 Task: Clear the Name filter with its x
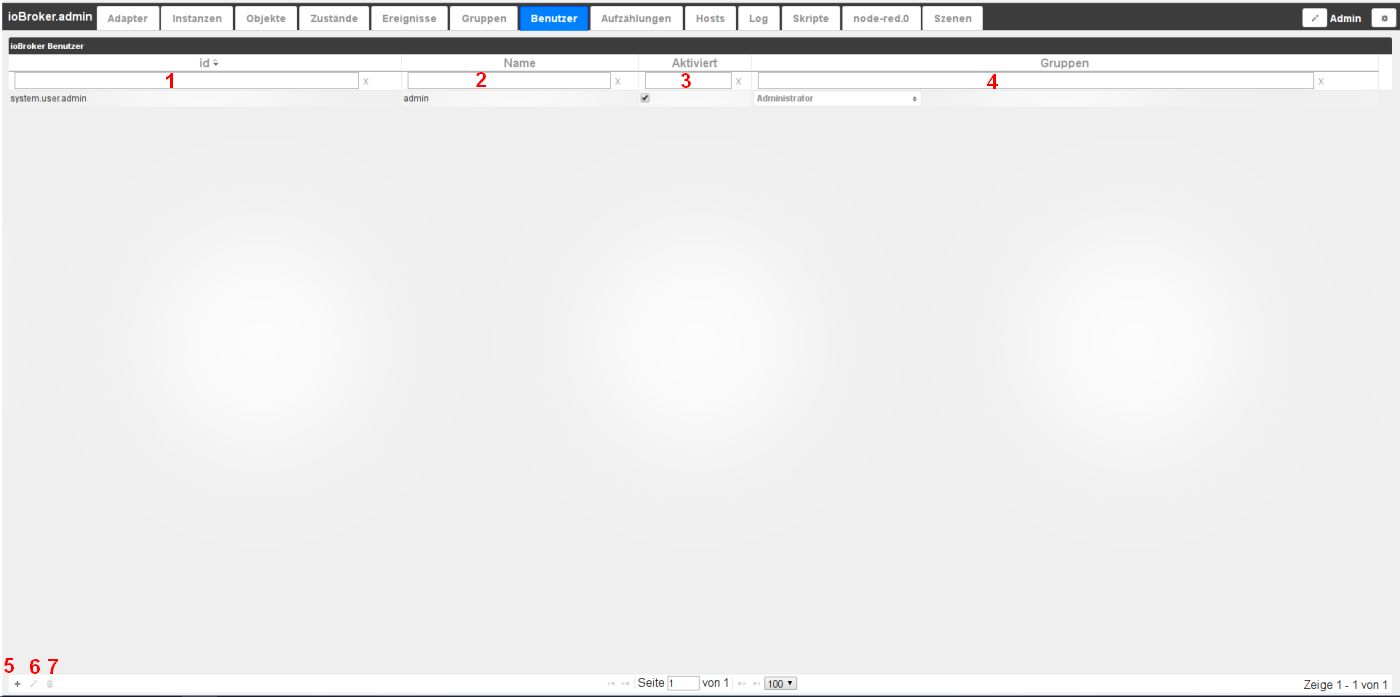point(617,81)
